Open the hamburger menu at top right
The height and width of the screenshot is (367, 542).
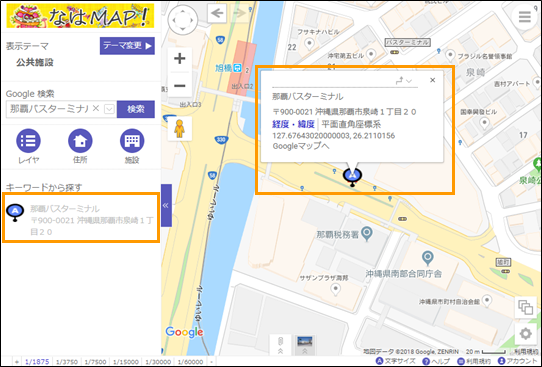(x=525, y=17)
